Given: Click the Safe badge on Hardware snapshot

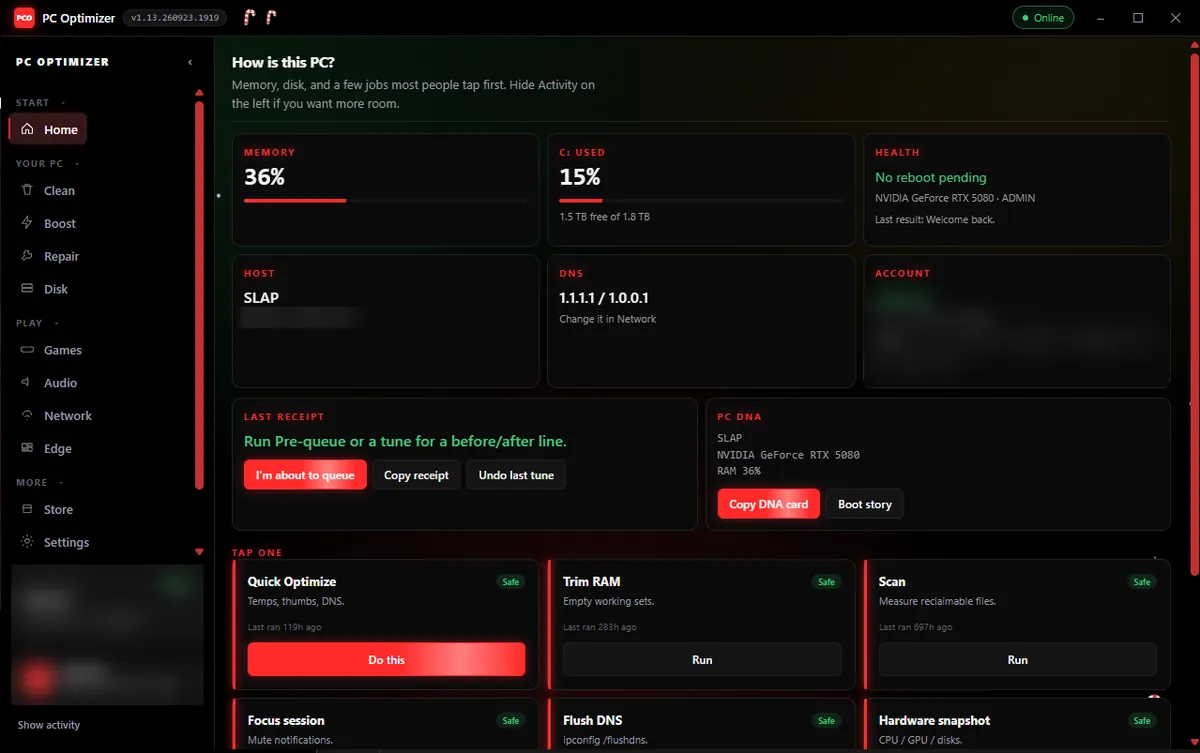Looking at the screenshot, I should click(1142, 721).
